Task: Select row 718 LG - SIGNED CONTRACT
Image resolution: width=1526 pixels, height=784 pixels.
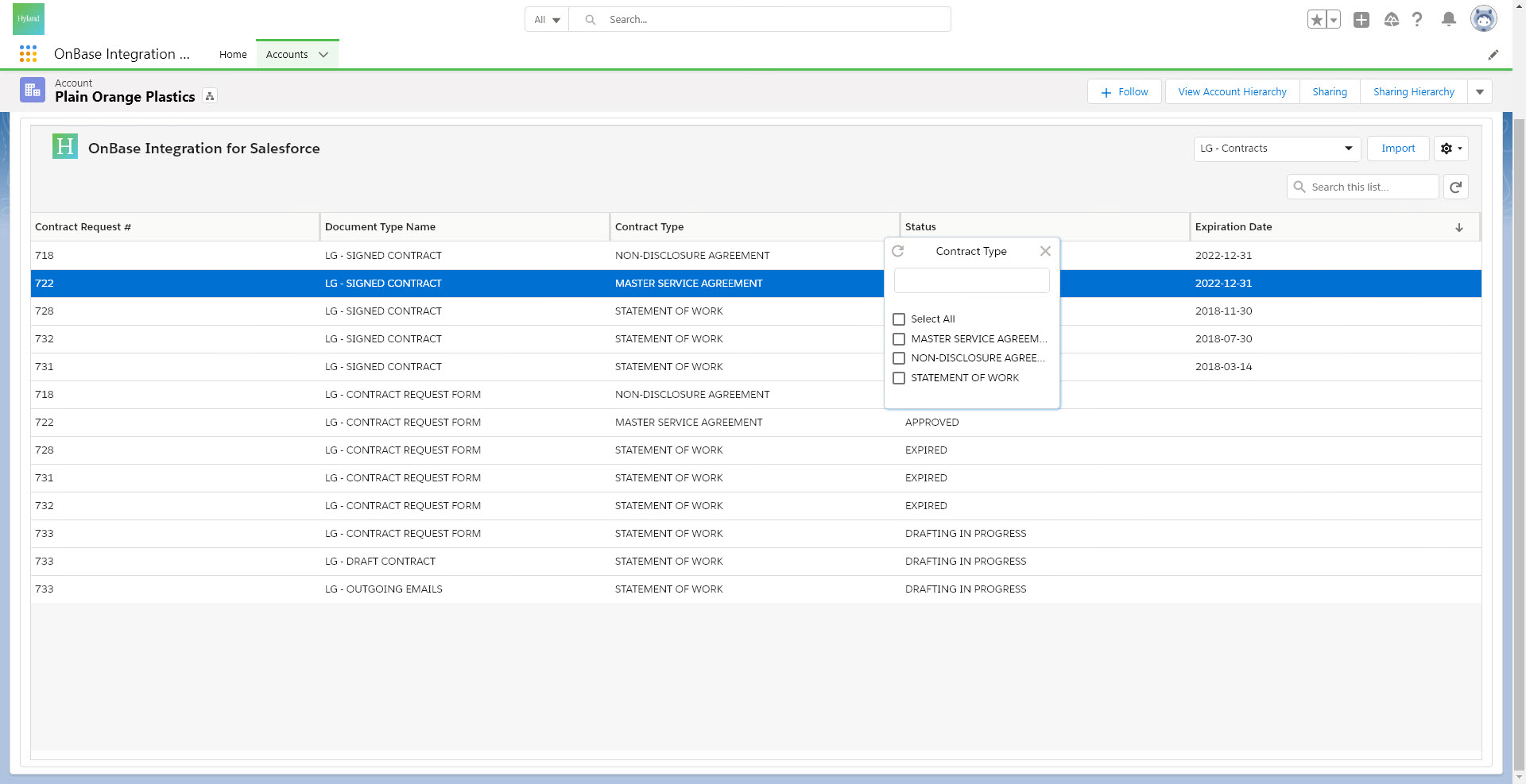Action: 756,256
